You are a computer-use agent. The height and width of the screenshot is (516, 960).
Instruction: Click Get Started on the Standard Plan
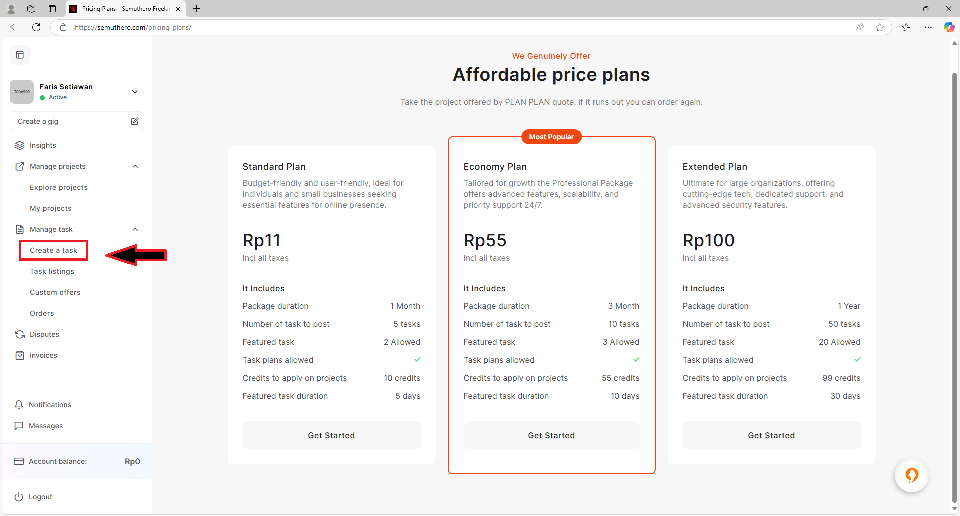coord(331,435)
